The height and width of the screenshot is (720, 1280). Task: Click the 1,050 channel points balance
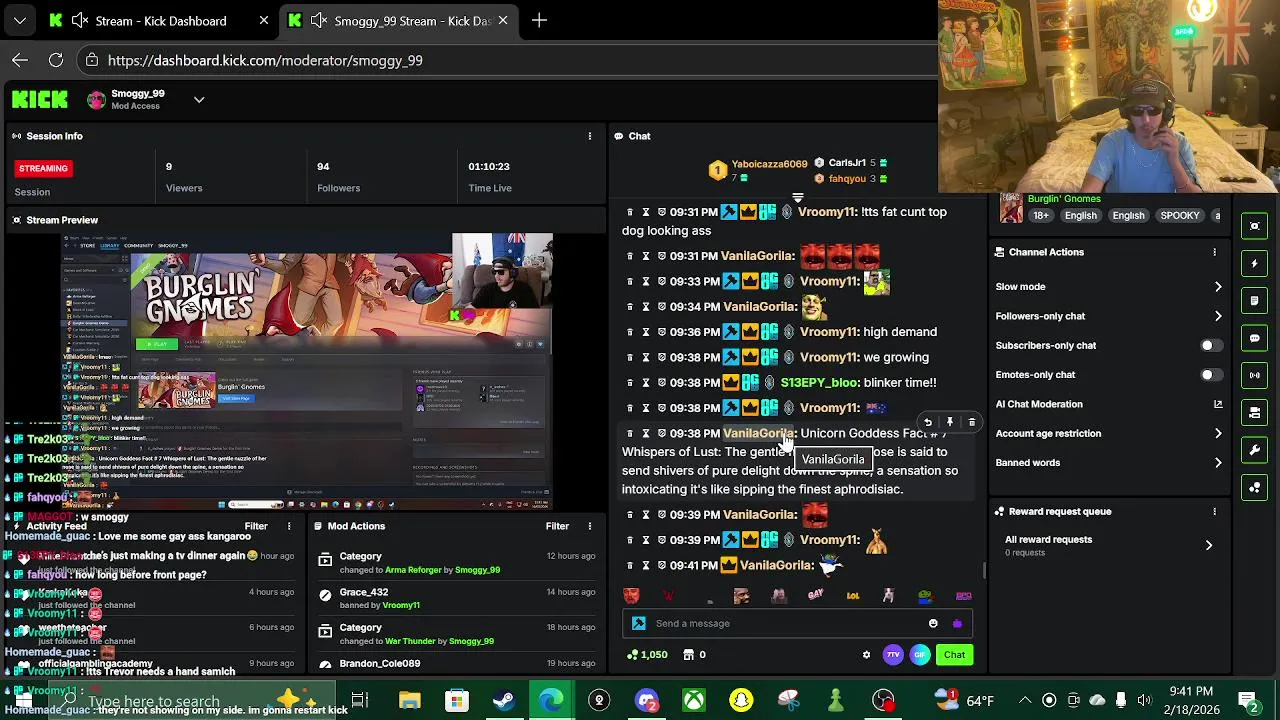[647, 655]
